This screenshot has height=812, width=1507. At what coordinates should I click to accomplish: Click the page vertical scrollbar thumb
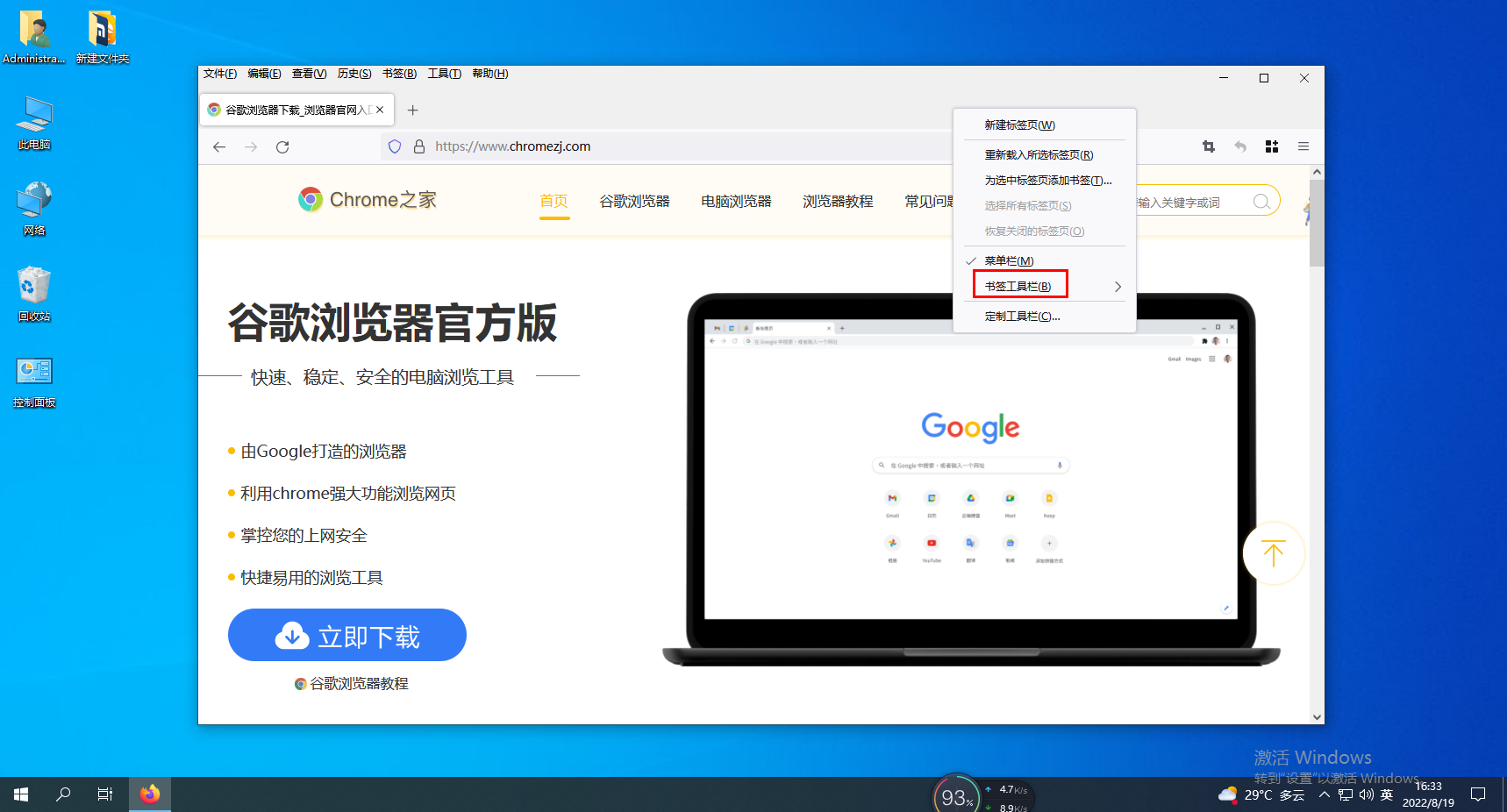[x=1317, y=223]
